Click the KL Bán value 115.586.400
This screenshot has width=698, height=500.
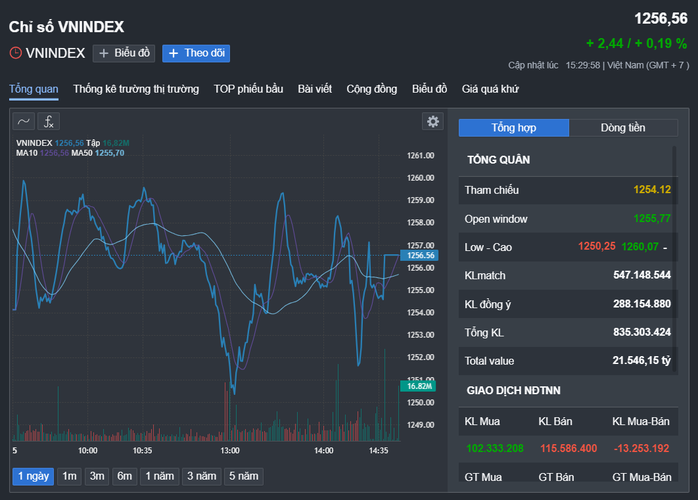(568, 448)
